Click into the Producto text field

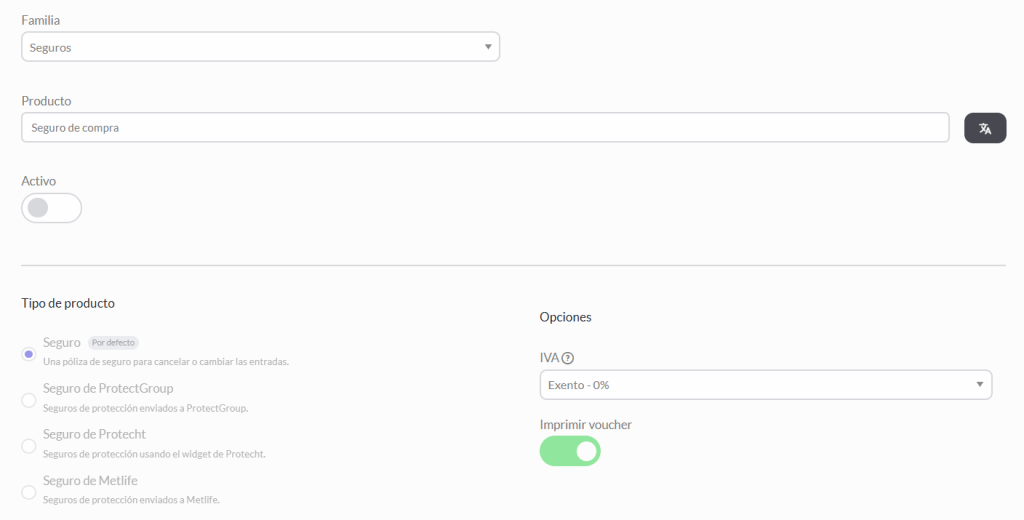point(485,127)
